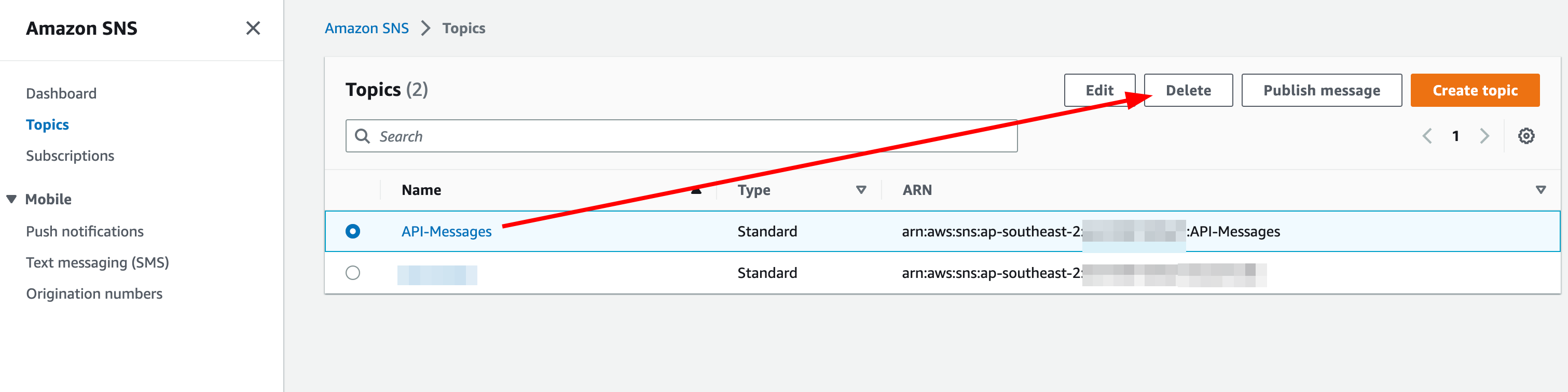Open the API-Messages topic link
The height and width of the screenshot is (392, 1568).
pos(447,231)
